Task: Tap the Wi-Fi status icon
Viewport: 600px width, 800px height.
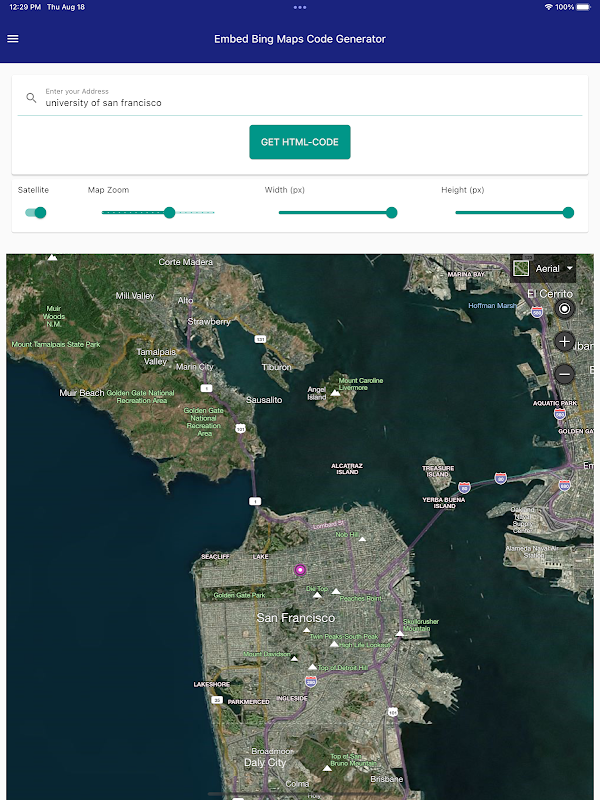Action: click(x=549, y=7)
